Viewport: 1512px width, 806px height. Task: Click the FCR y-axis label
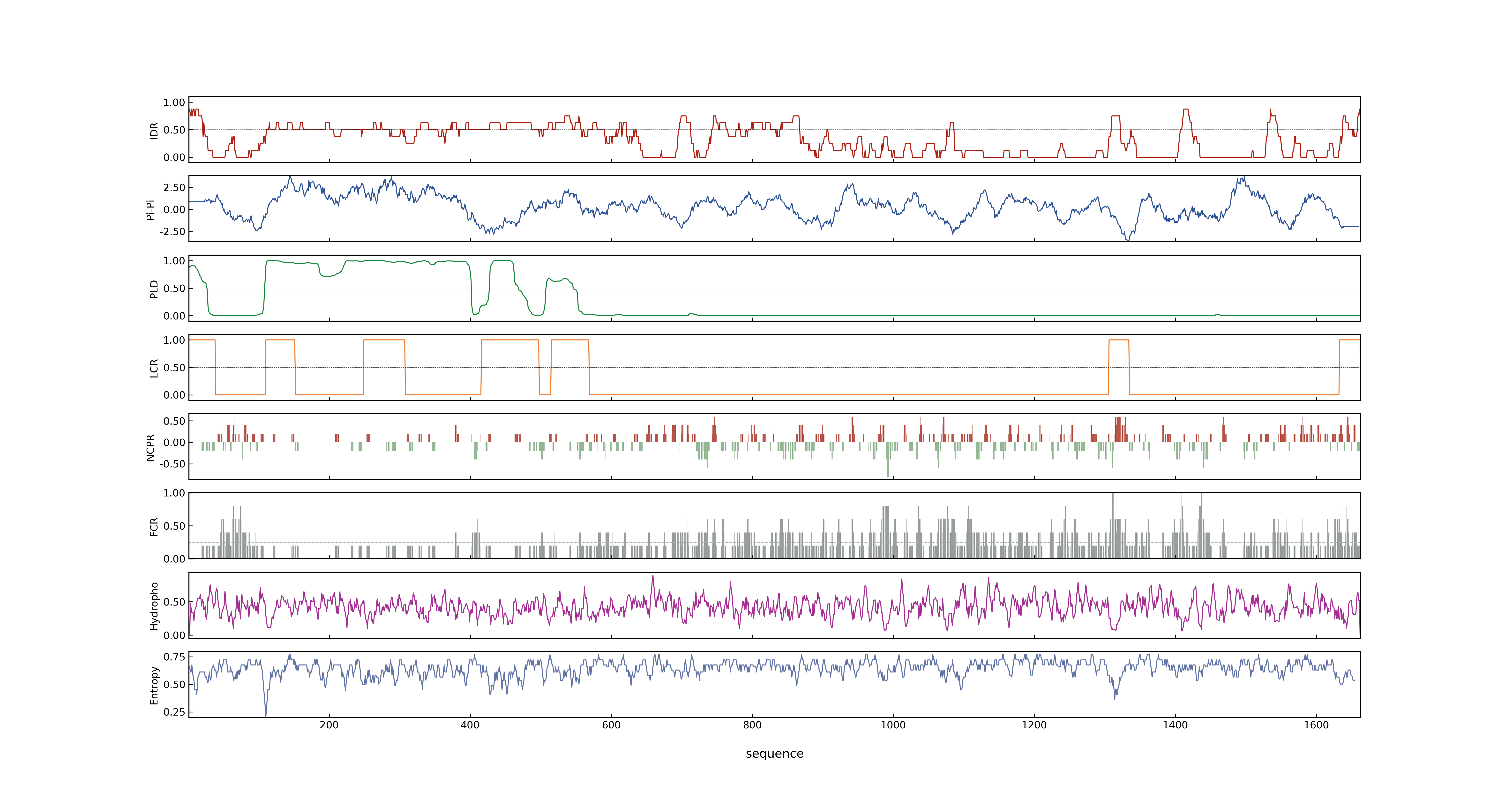(154, 526)
